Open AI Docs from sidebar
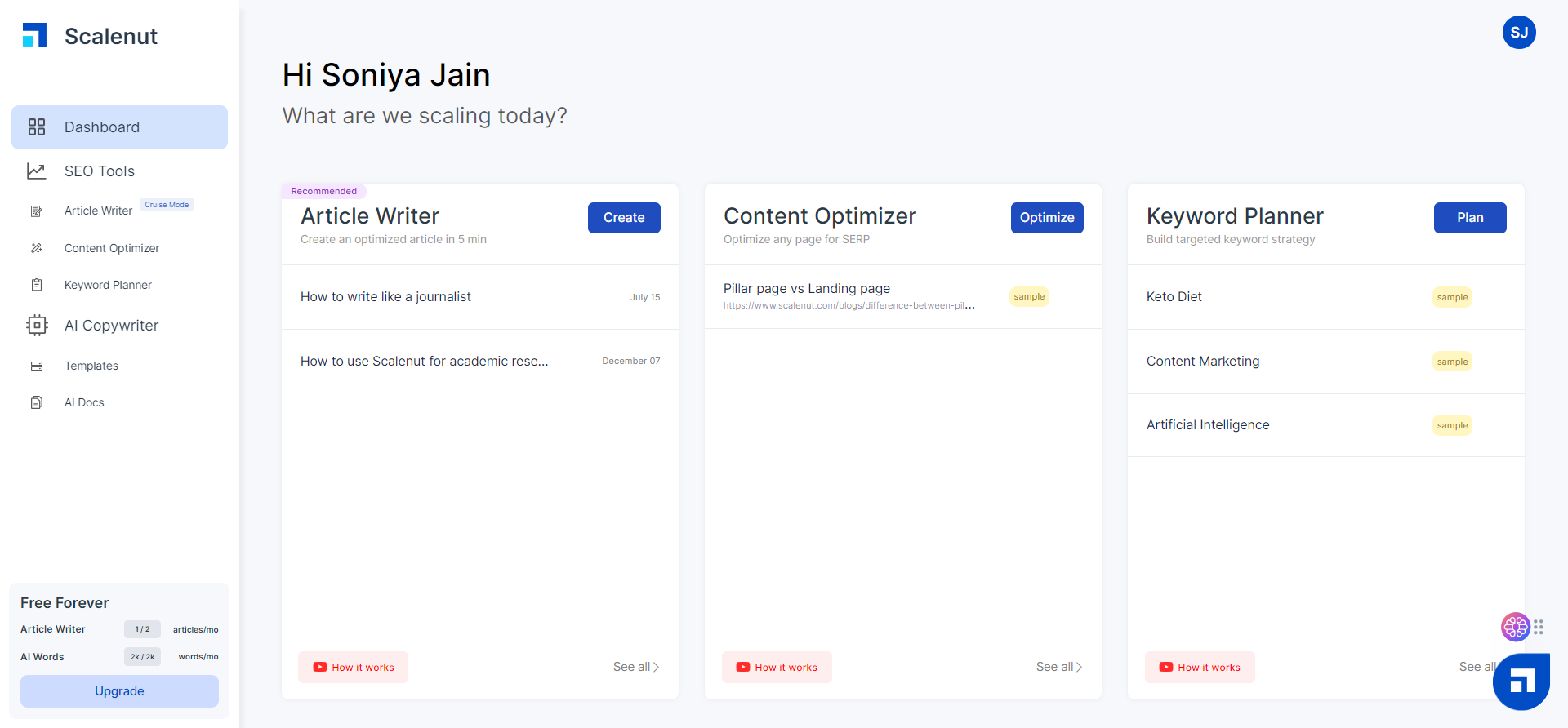The image size is (1568, 728). pos(84,402)
